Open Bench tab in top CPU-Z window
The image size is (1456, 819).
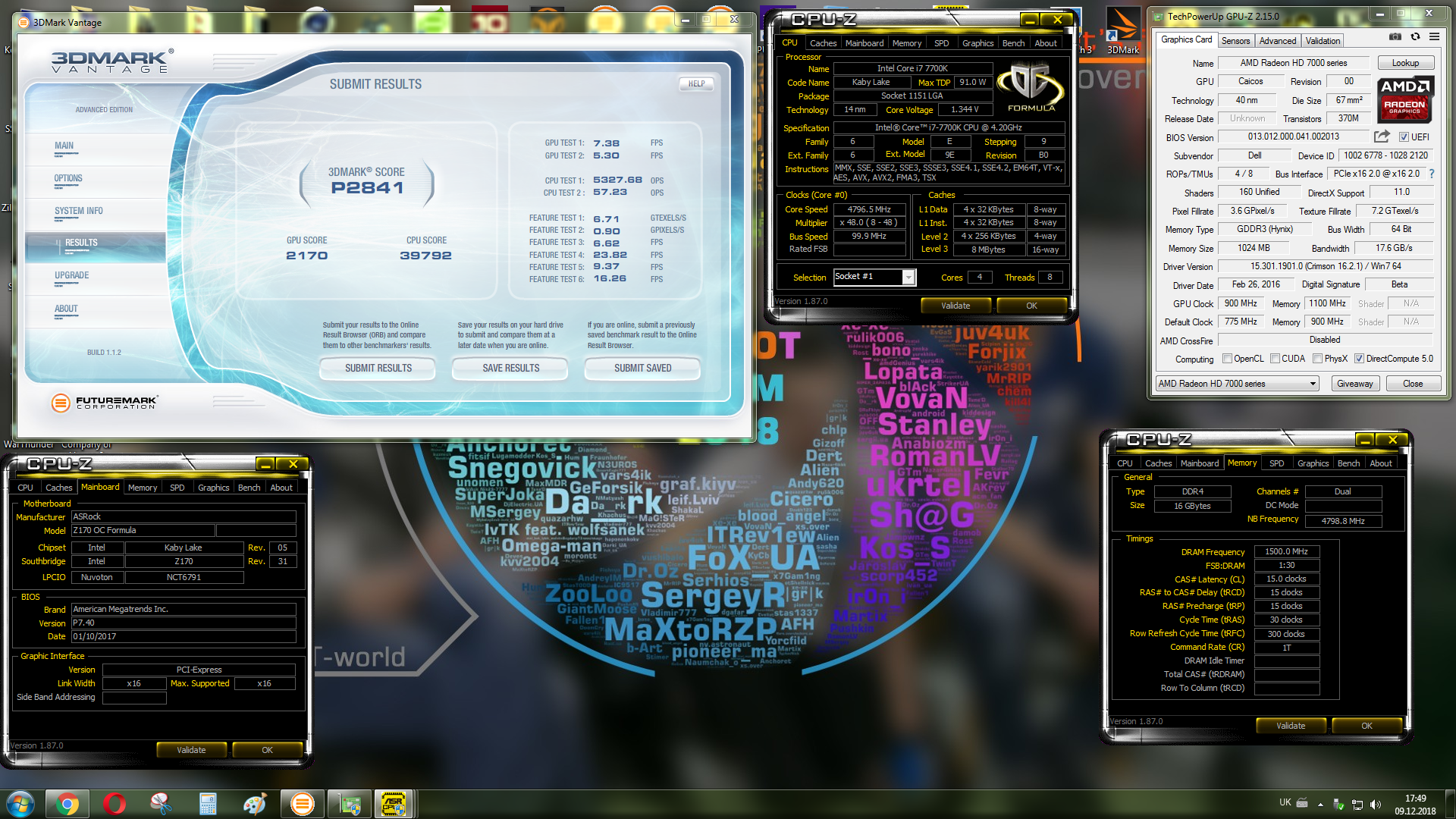click(1013, 43)
